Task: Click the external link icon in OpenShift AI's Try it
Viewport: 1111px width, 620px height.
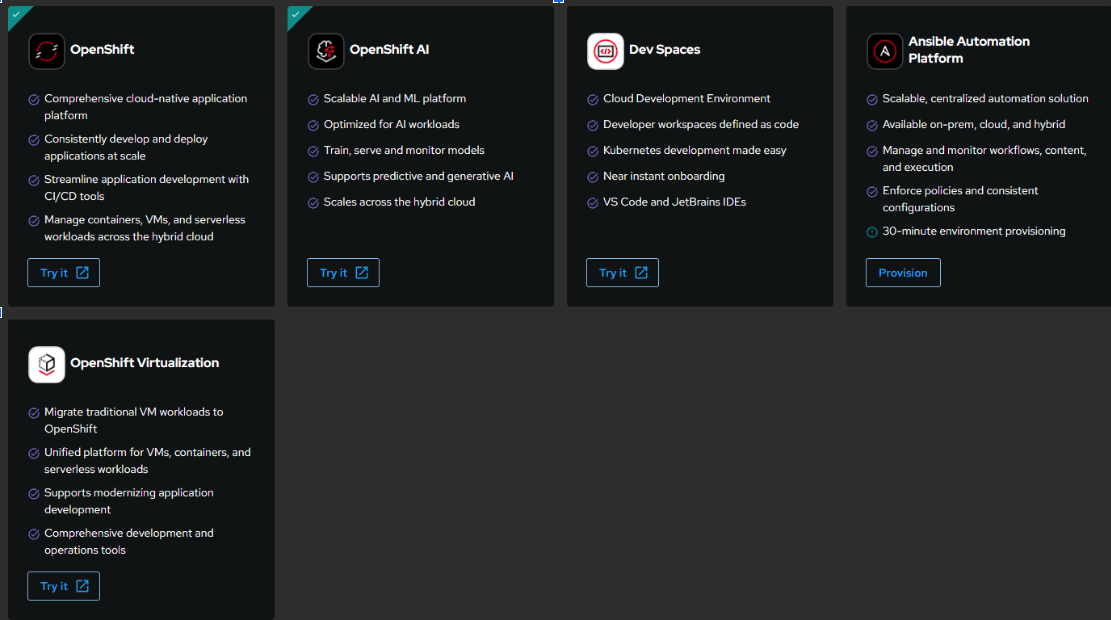Action: 362,273
